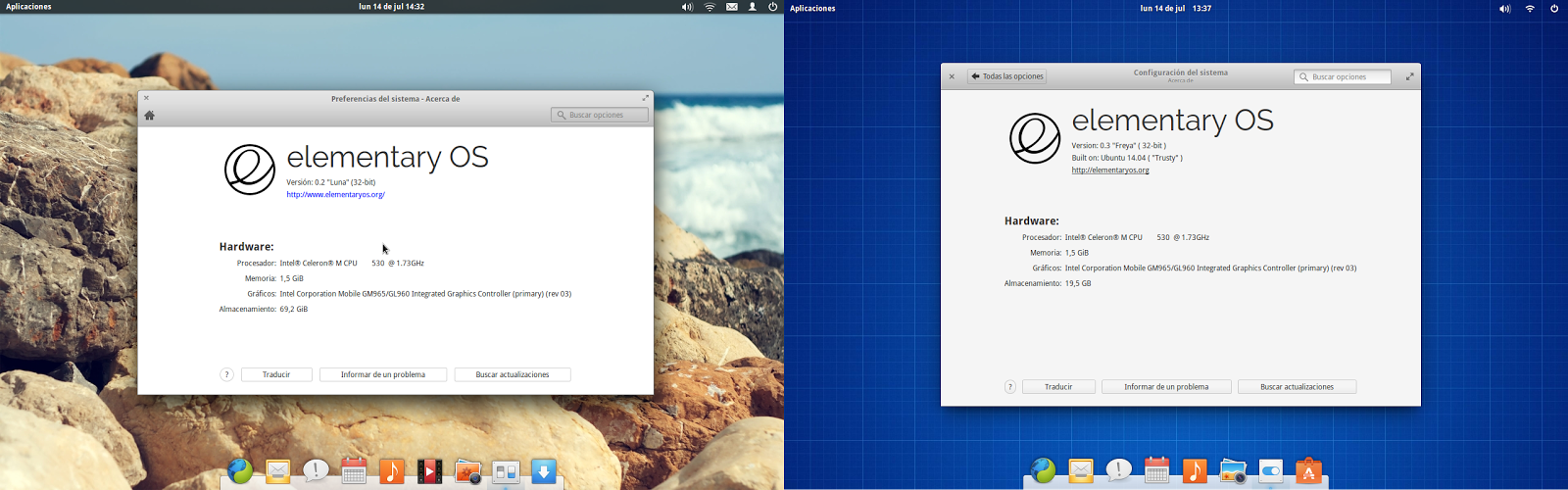Open sound indicator in Luna top panel
This screenshot has width=1568, height=490.
click(x=687, y=7)
